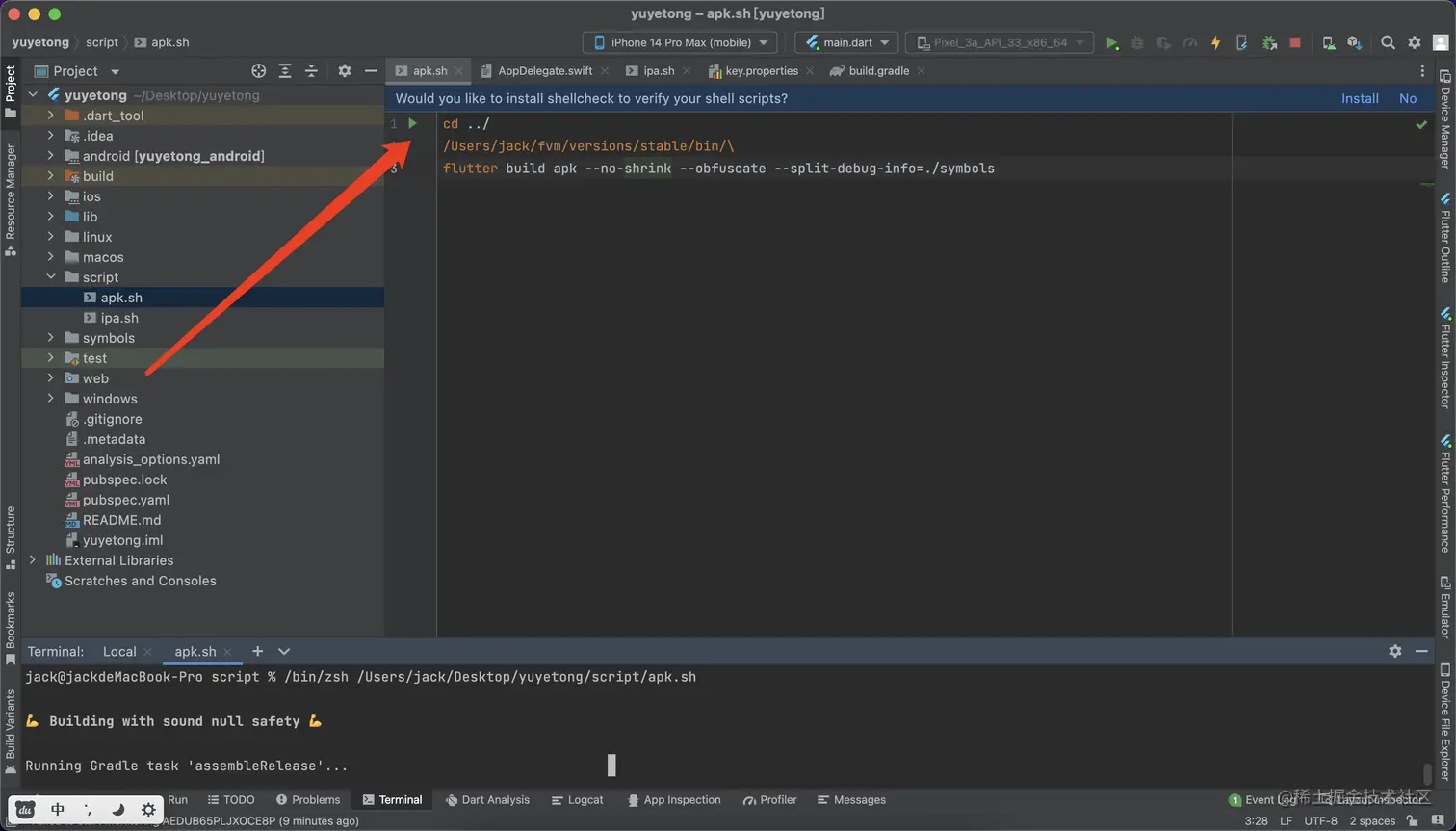
Task: Click the Flutter Attach debugger icon
Action: (1242, 42)
